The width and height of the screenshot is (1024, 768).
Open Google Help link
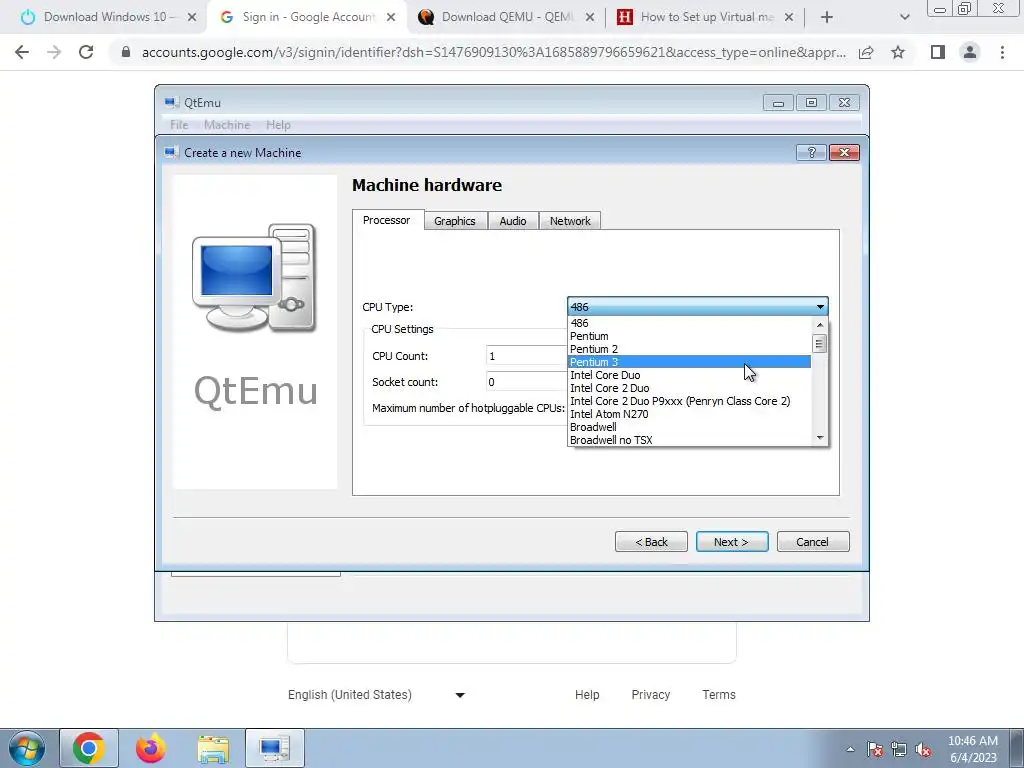pos(587,695)
